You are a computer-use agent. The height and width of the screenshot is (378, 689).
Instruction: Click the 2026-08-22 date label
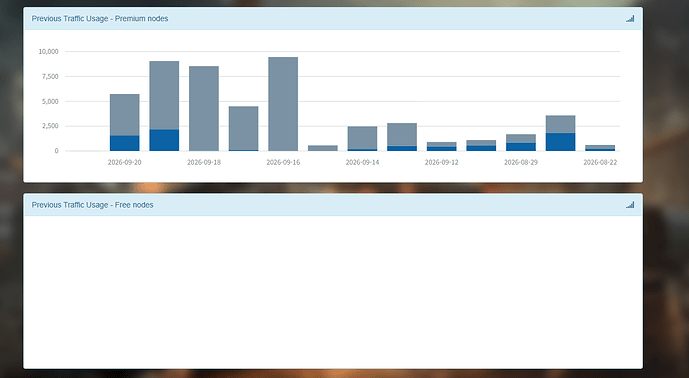(600, 162)
